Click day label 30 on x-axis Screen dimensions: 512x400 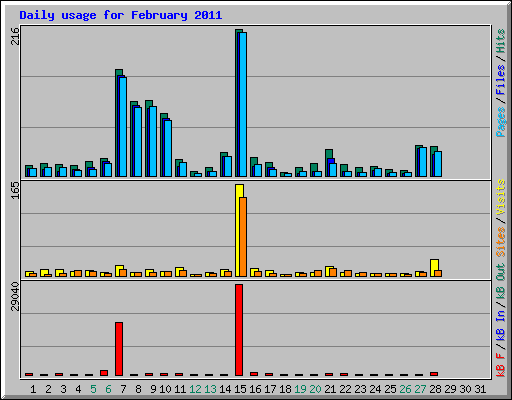click(x=465, y=389)
